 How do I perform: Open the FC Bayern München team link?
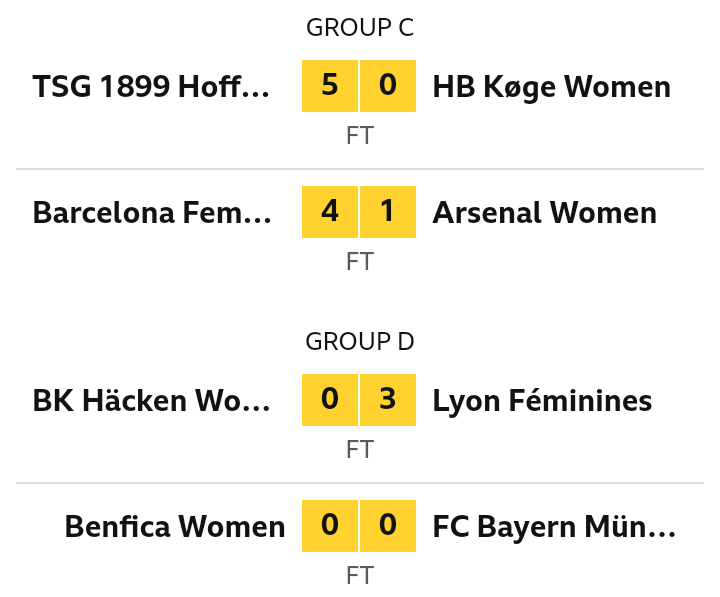coord(554,526)
